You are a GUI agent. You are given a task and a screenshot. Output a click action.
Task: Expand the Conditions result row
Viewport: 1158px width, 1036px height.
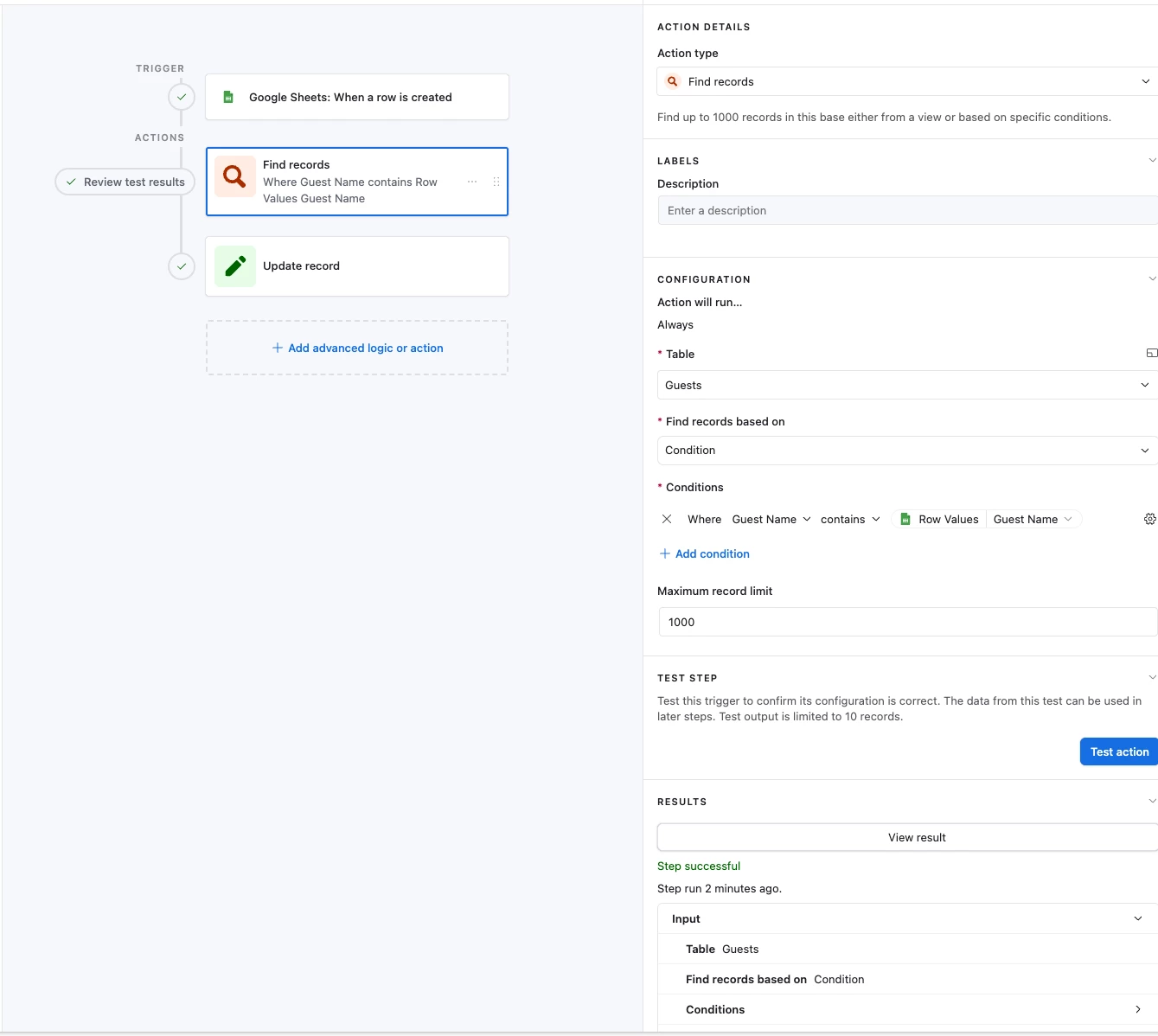click(1137, 1009)
